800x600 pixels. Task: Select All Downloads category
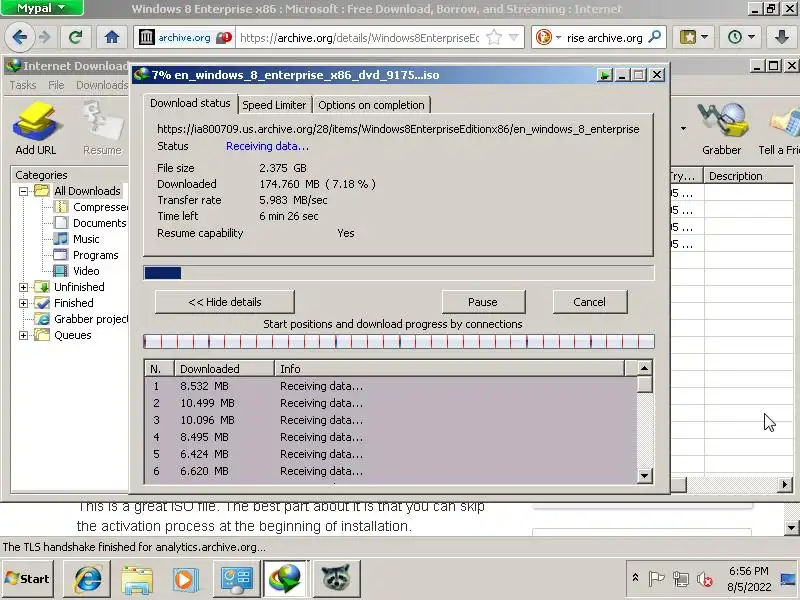click(x=87, y=191)
